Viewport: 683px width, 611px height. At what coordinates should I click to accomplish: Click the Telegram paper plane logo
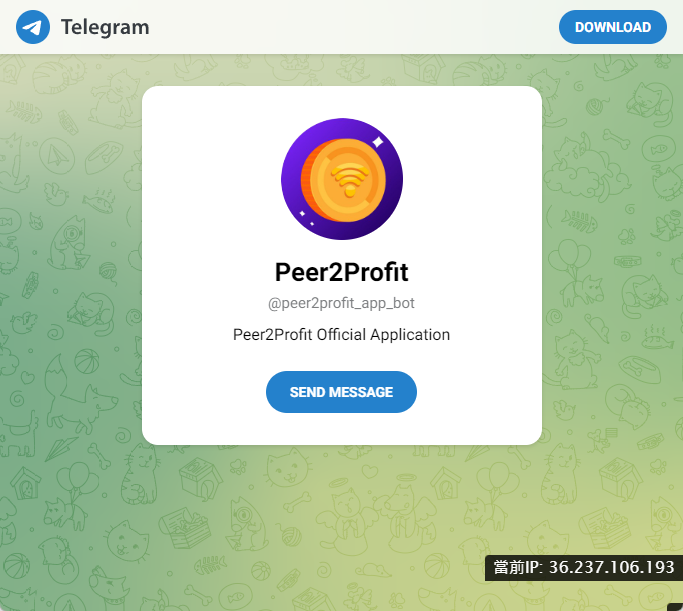click(x=33, y=27)
